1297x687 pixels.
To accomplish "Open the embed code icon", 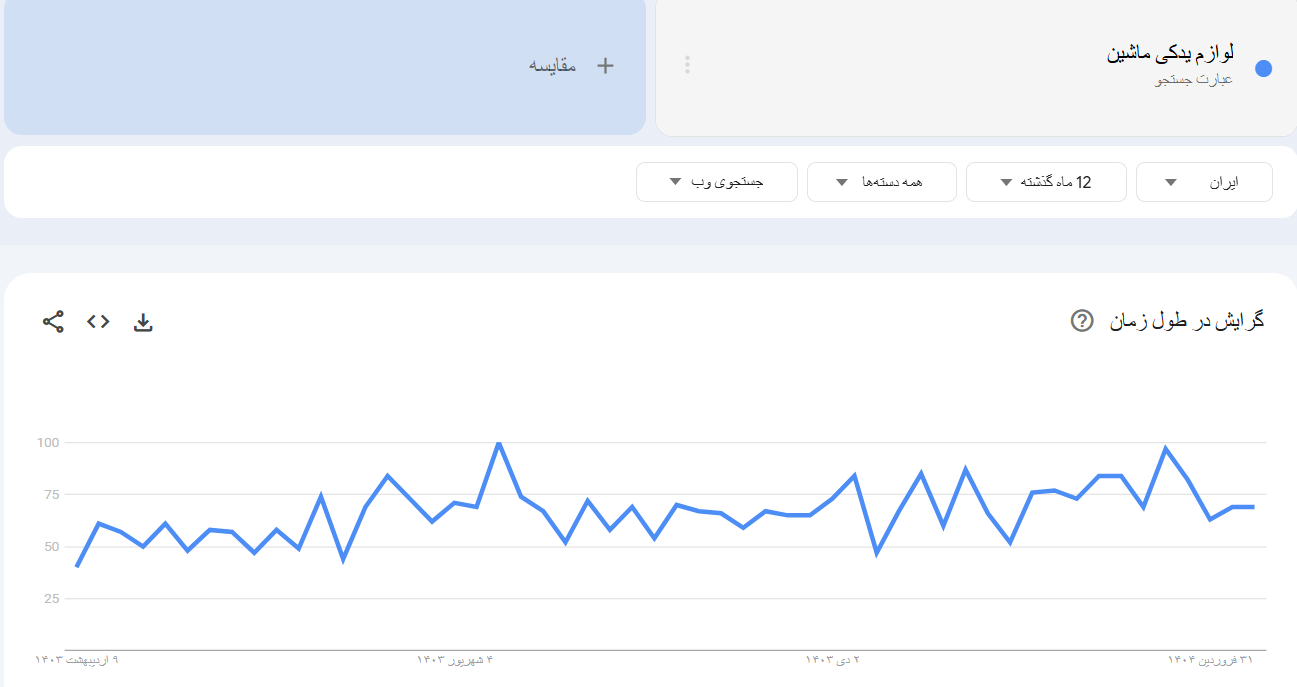I will 98,322.
